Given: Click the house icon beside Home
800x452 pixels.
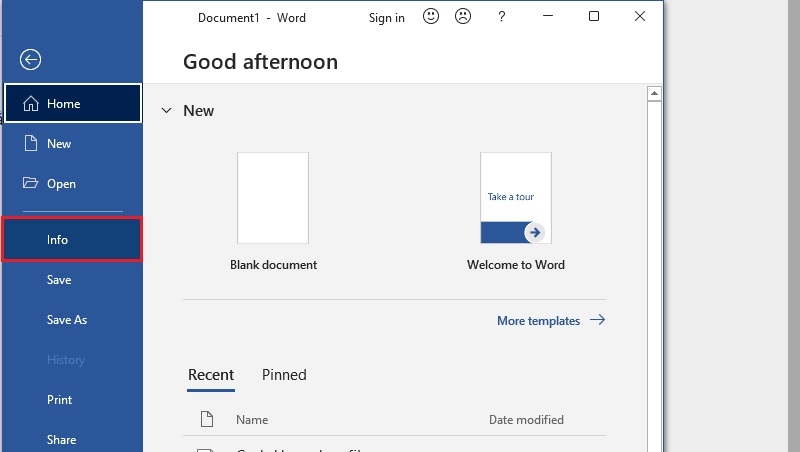Looking at the screenshot, I should coord(31,104).
